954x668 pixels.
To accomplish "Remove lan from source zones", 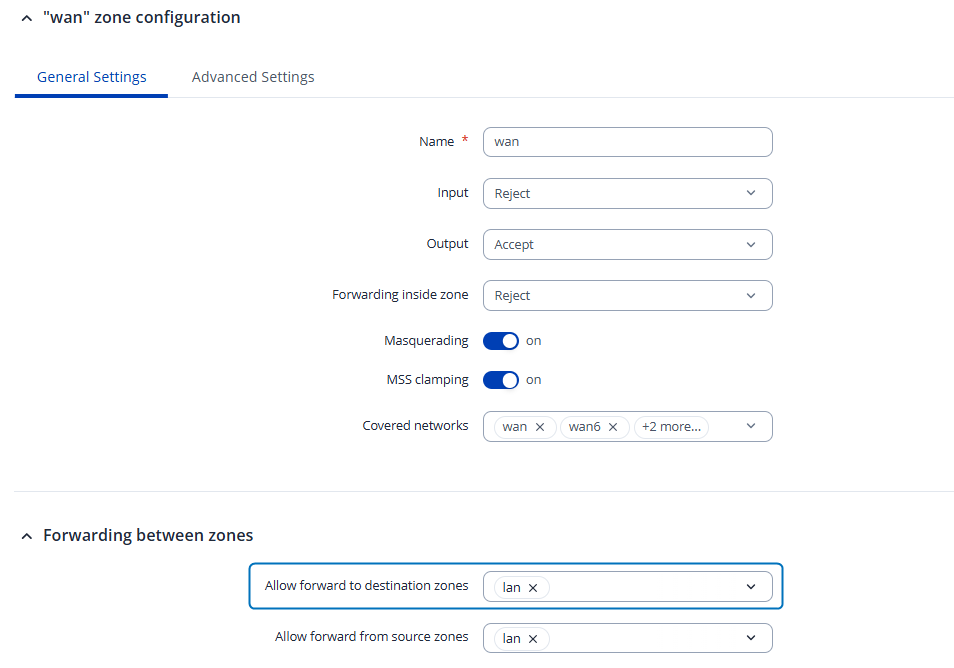I will 533,639.
